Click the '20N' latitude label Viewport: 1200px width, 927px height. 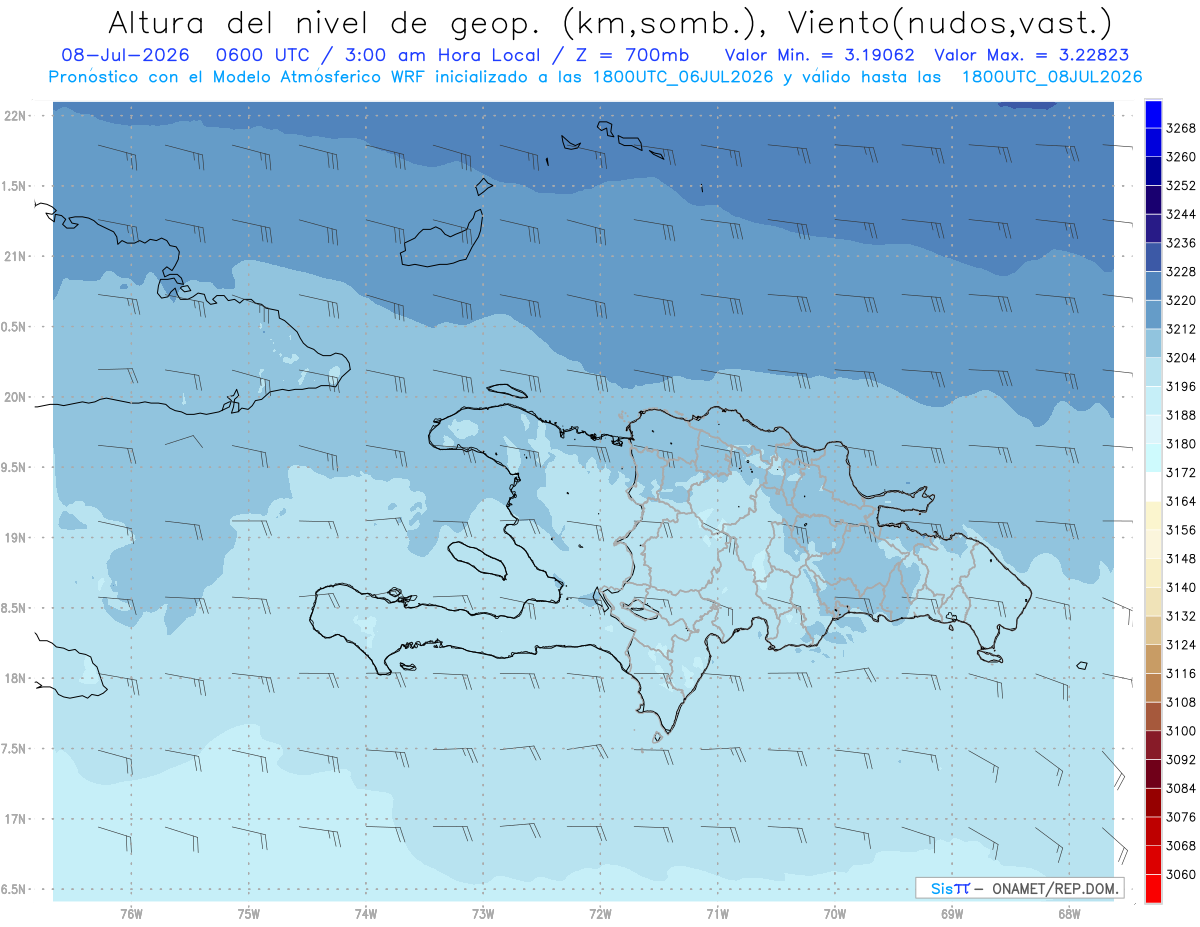pyautogui.click(x=15, y=398)
